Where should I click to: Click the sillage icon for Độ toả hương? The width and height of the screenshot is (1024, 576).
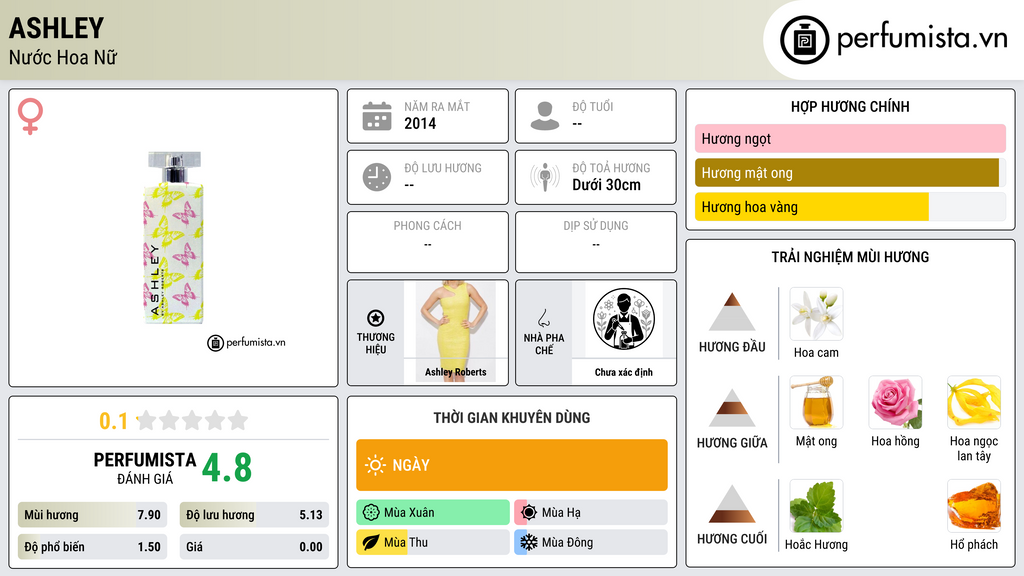coord(545,177)
